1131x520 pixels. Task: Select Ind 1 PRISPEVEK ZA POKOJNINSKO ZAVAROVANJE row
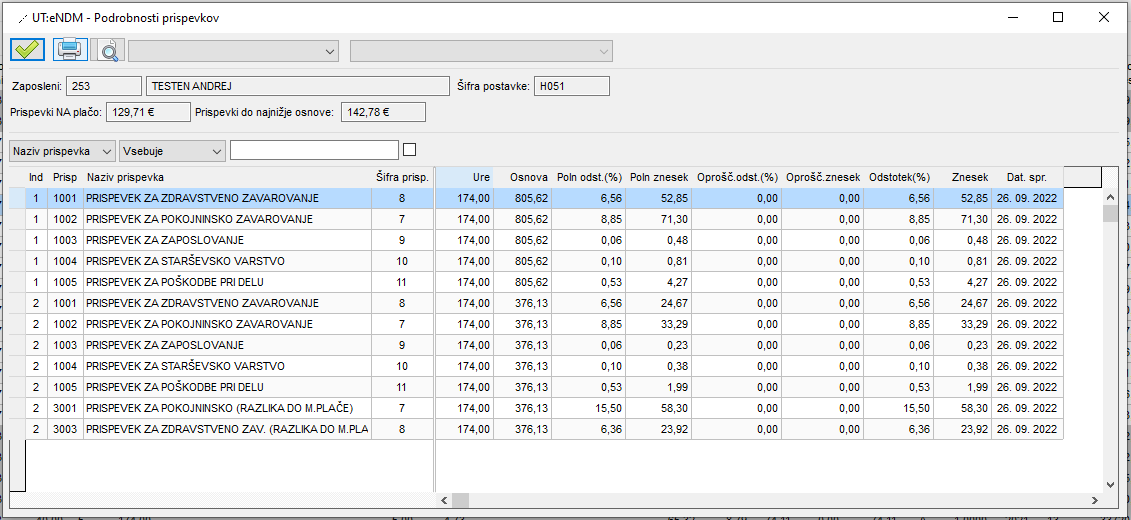click(537, 219)
